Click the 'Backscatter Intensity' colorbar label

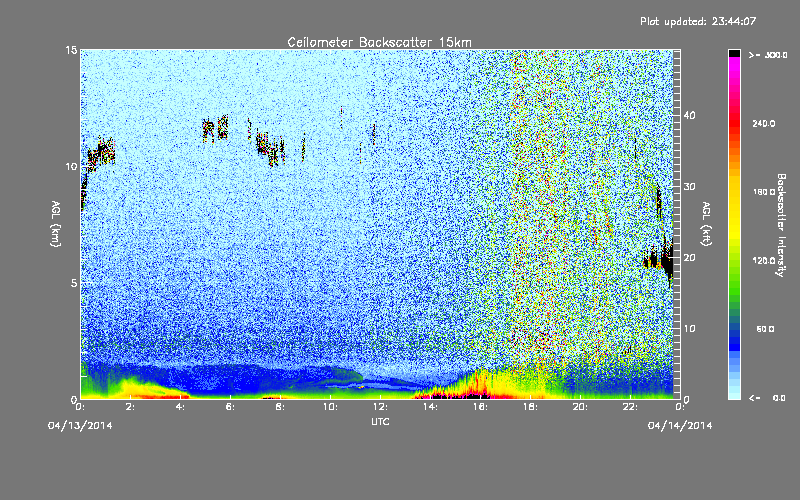point(781,225)
